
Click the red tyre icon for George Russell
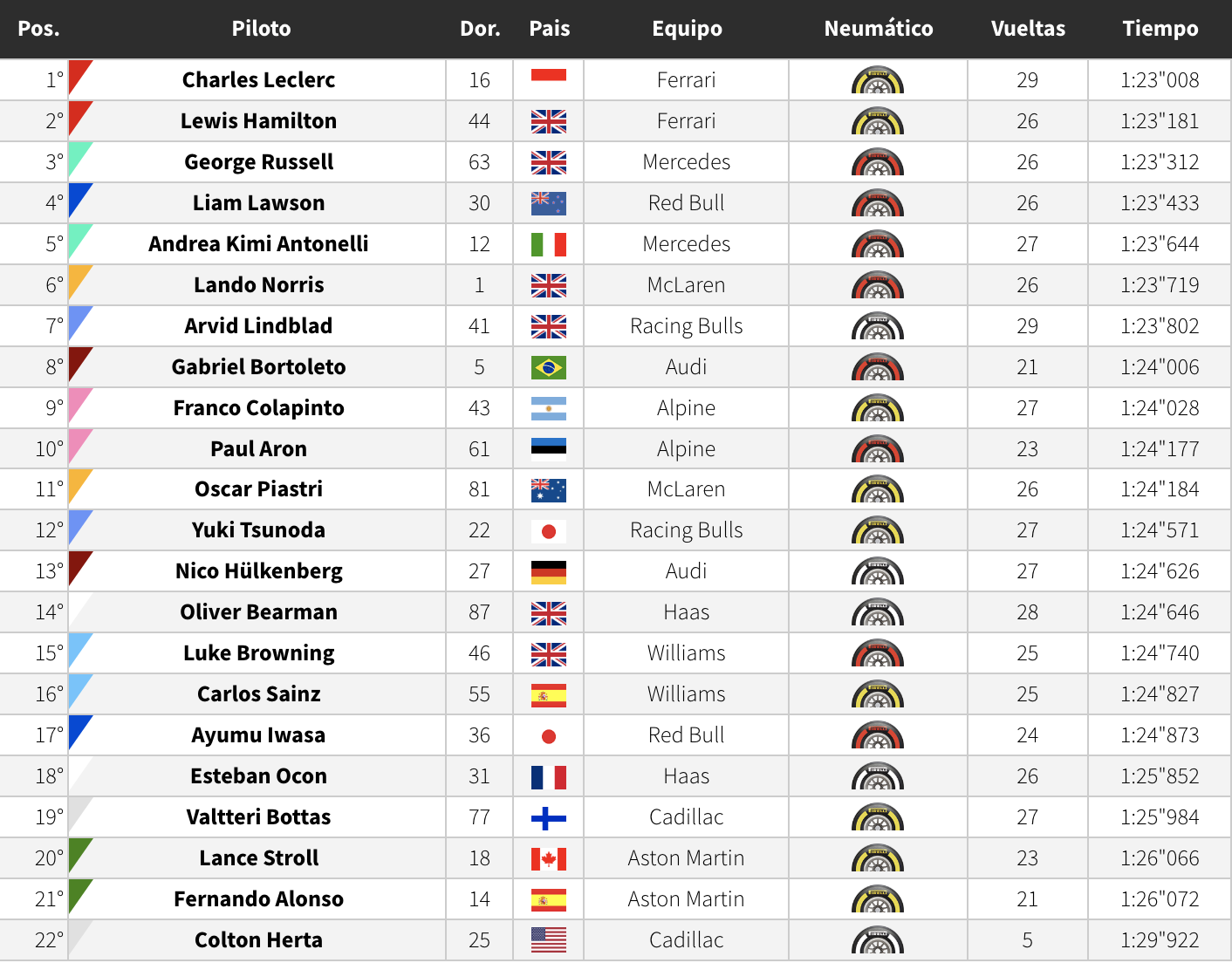click(x=878, y=162)
